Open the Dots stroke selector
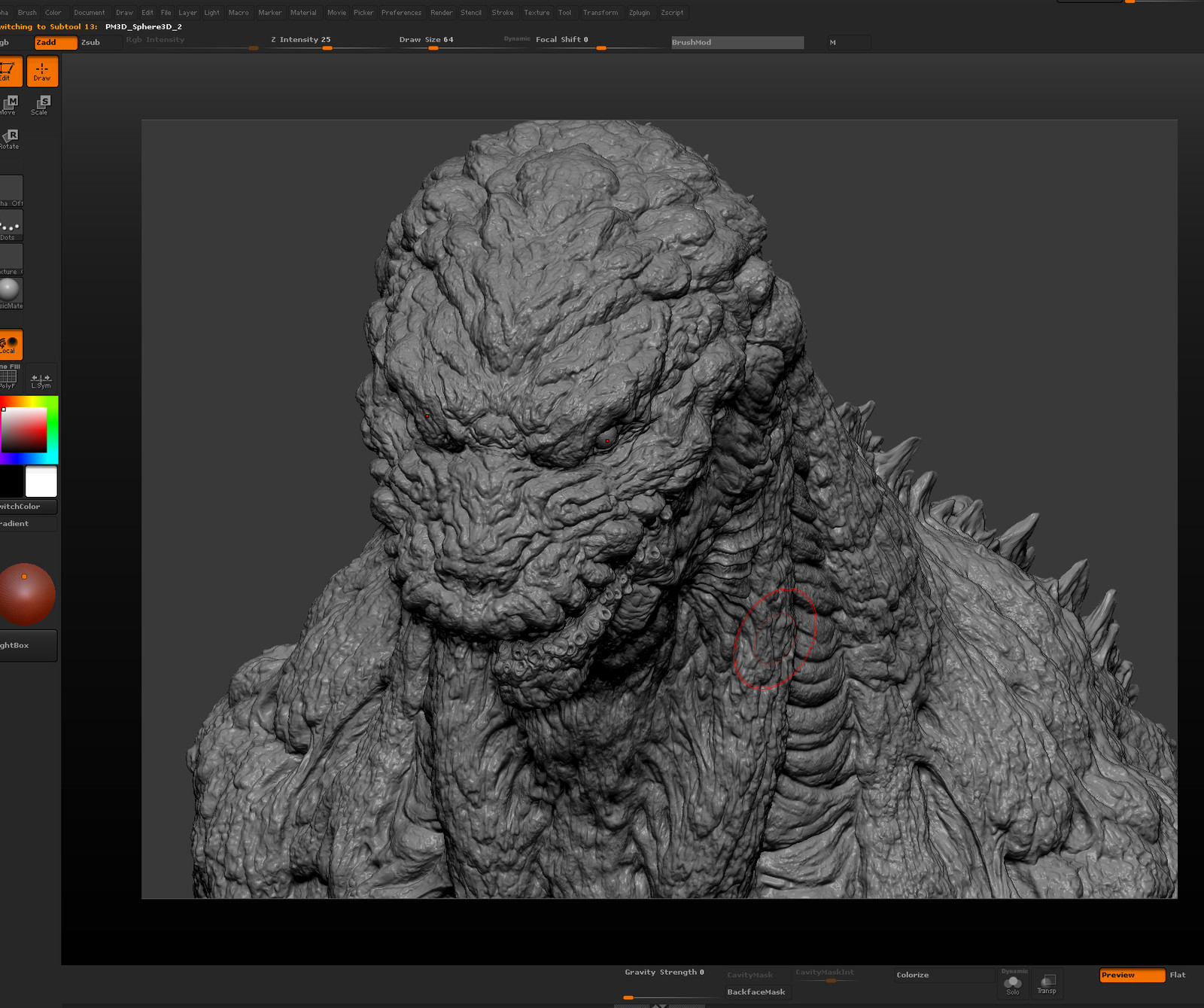The image size is (1204, 1008). 11,225
